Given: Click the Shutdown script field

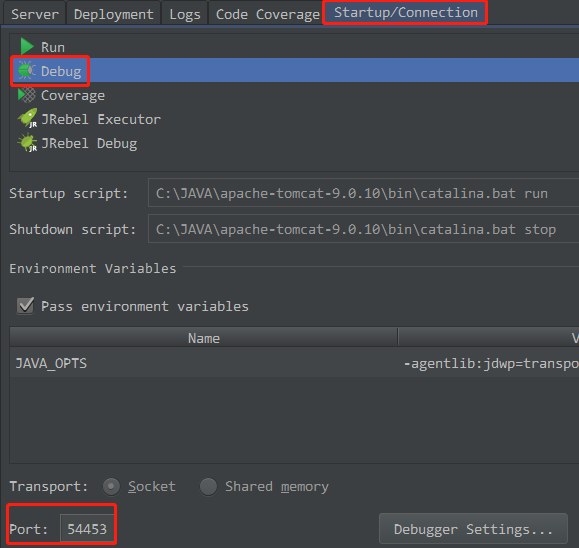Looking at the screenshot, I should 363,229.
